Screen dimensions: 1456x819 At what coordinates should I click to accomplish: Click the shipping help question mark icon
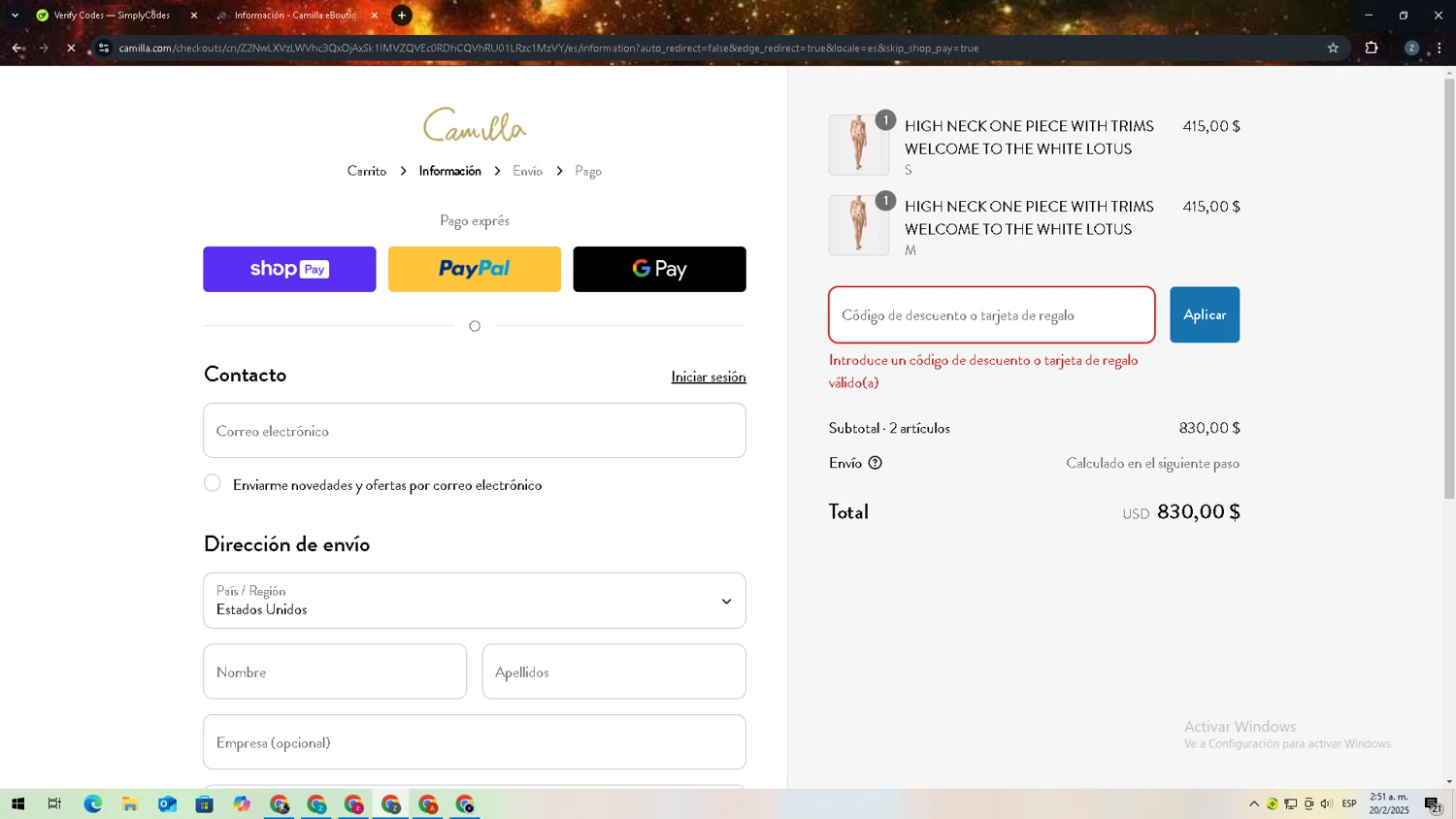tap(875, 463)
